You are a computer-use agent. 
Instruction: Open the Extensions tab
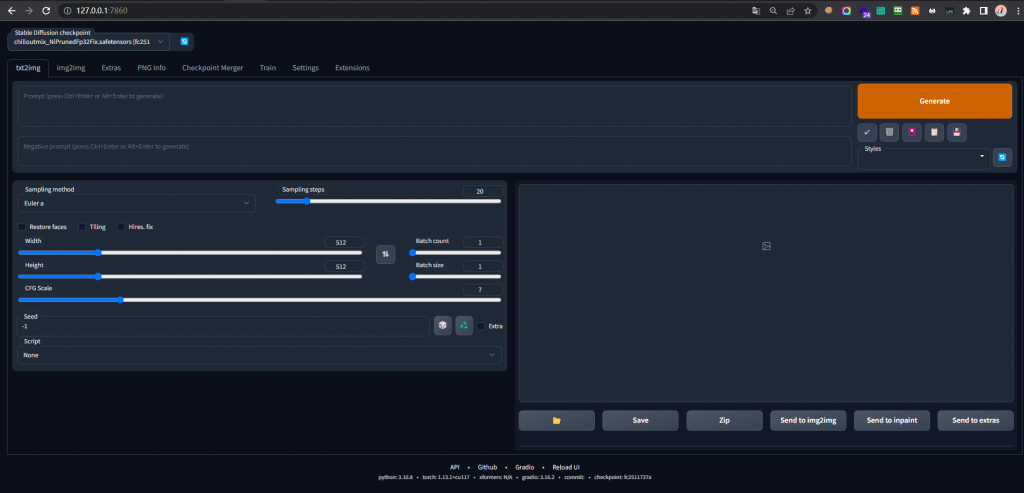click(x=353, y=68)
